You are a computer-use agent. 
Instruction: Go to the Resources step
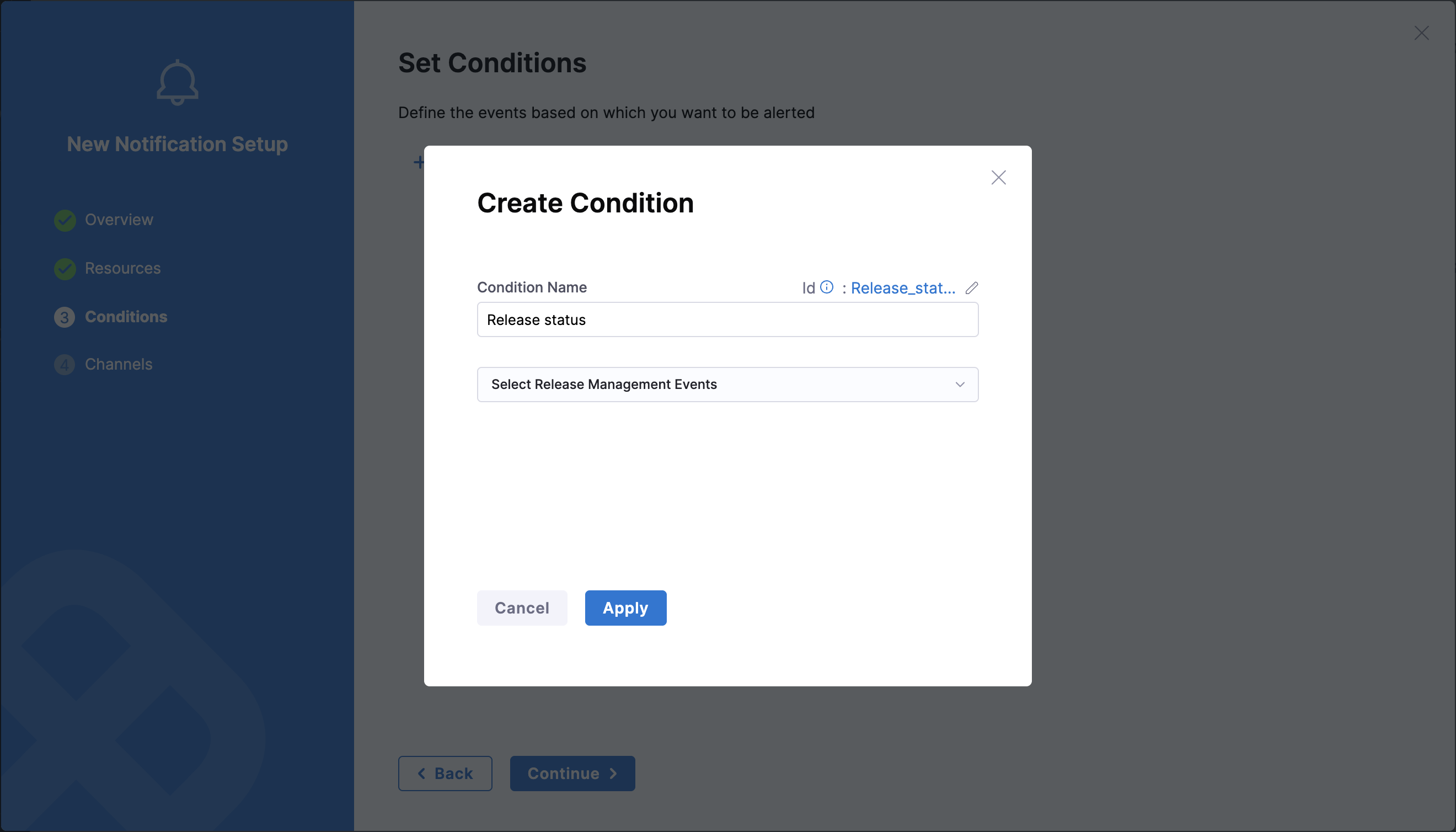(123, 268)
